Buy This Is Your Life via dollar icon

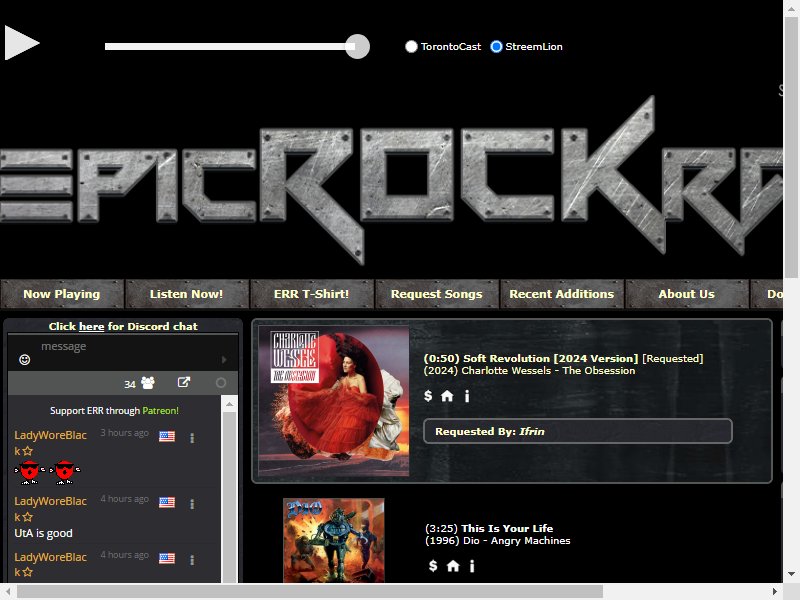tap(433, 565)
